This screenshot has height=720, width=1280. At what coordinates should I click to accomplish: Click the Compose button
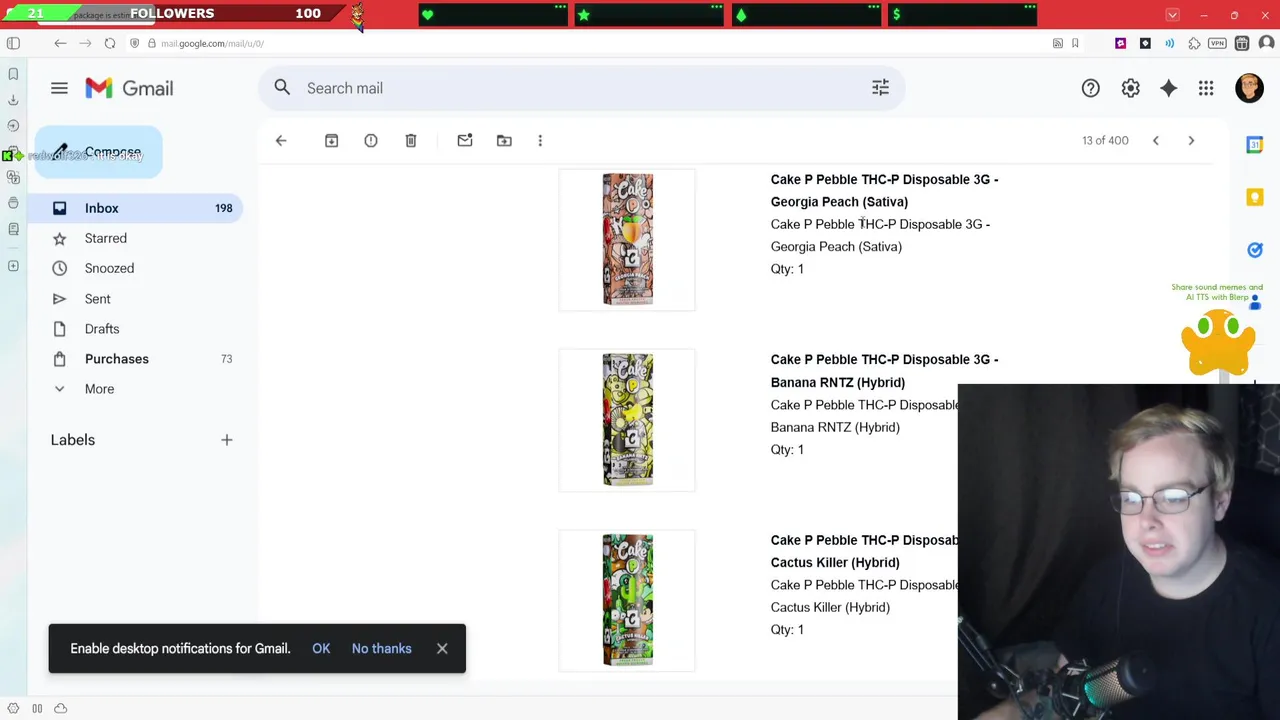pyautogui.click(x=98, y=152)
